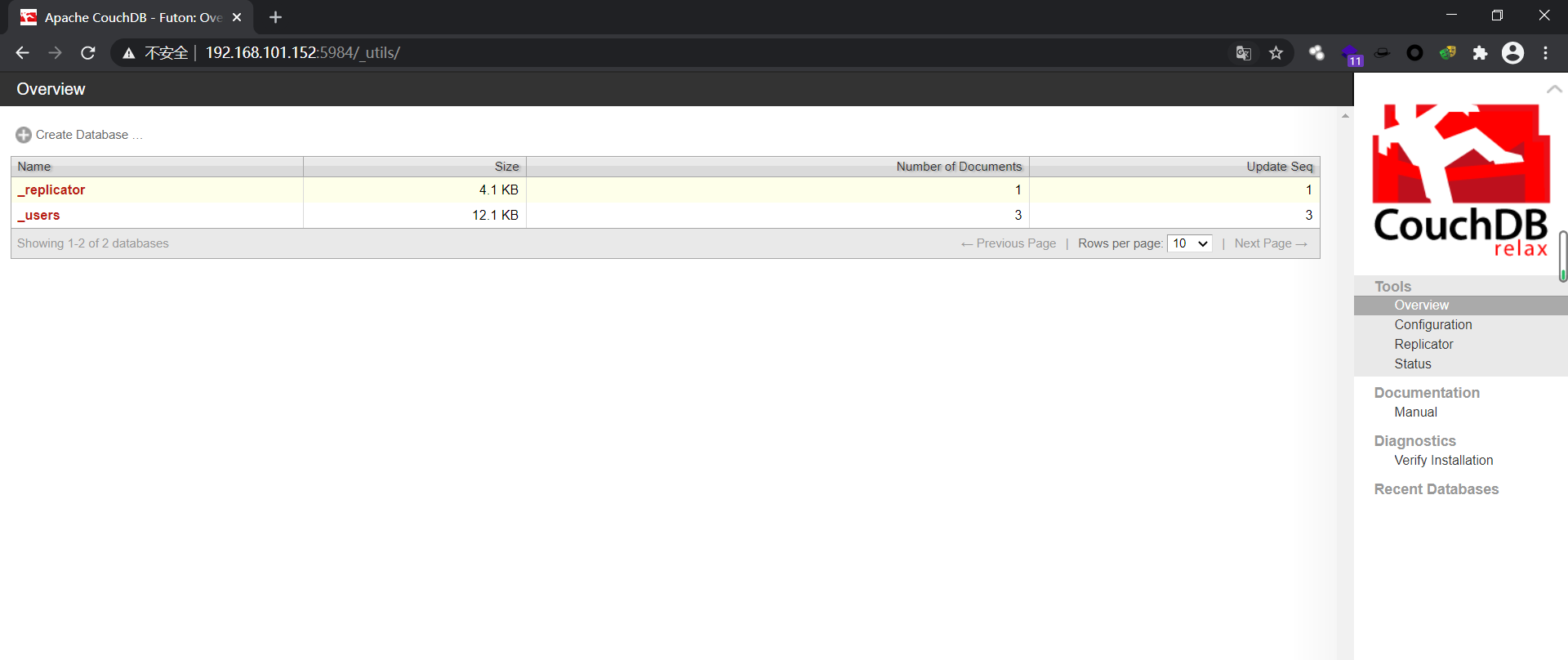Open the Chrome profile avatar
Viewport: 1568px width, 660px height.
coord(1513,53)
